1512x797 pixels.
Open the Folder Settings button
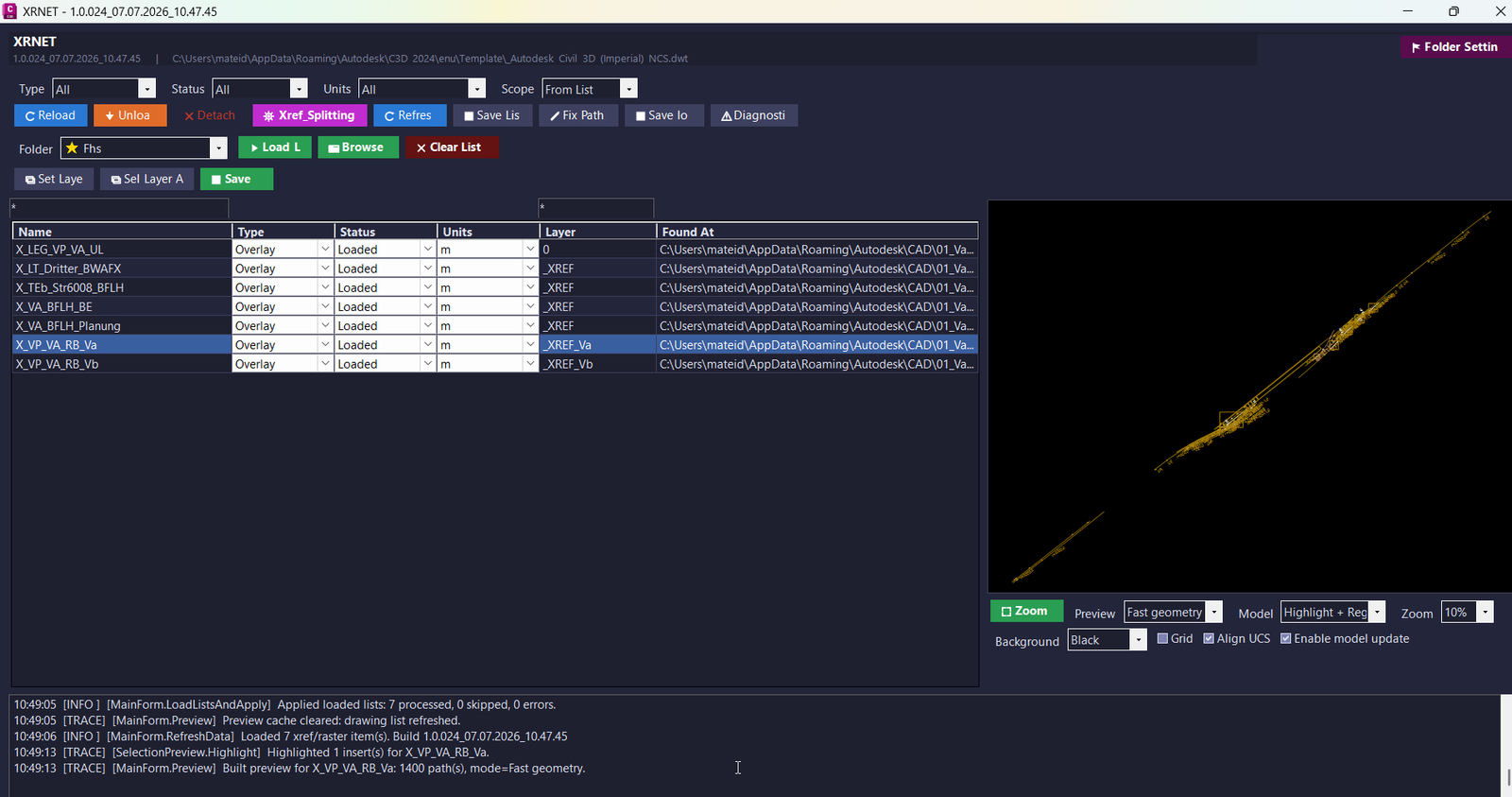point(1456,46)
